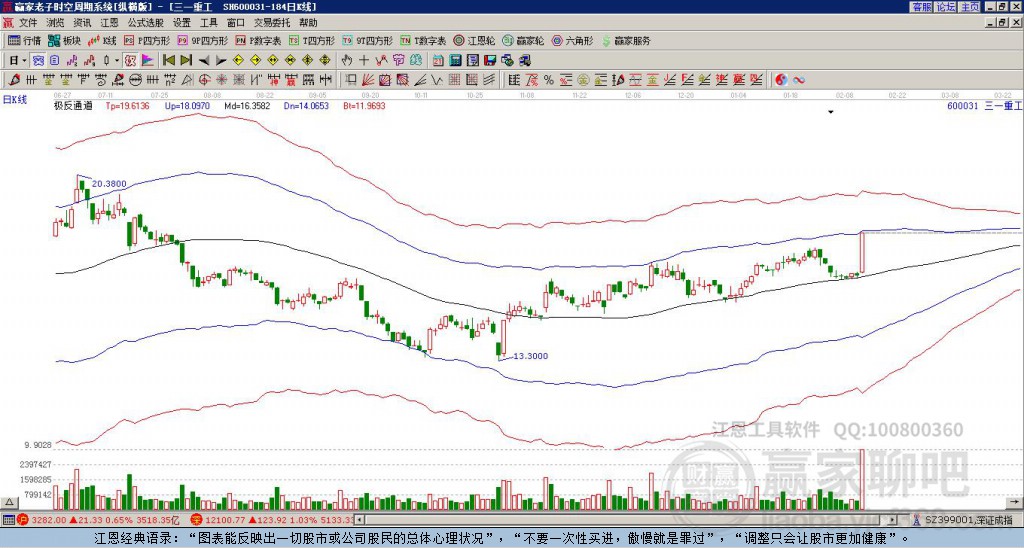Screen dimensions: 1024x548
Task: Open the 板块 sector view
Action: coord(64,40)
